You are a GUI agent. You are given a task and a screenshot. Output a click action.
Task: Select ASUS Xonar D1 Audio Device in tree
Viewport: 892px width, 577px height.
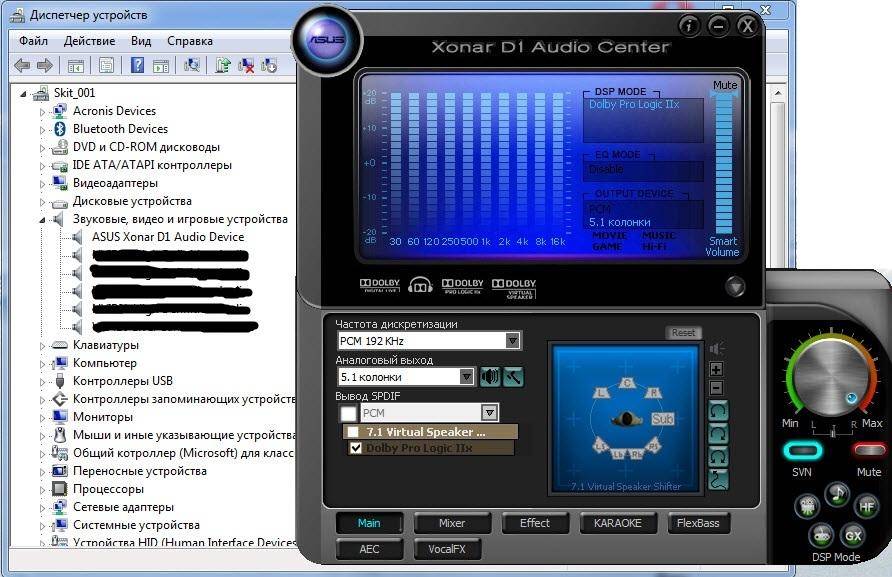(x=168, y=237)
